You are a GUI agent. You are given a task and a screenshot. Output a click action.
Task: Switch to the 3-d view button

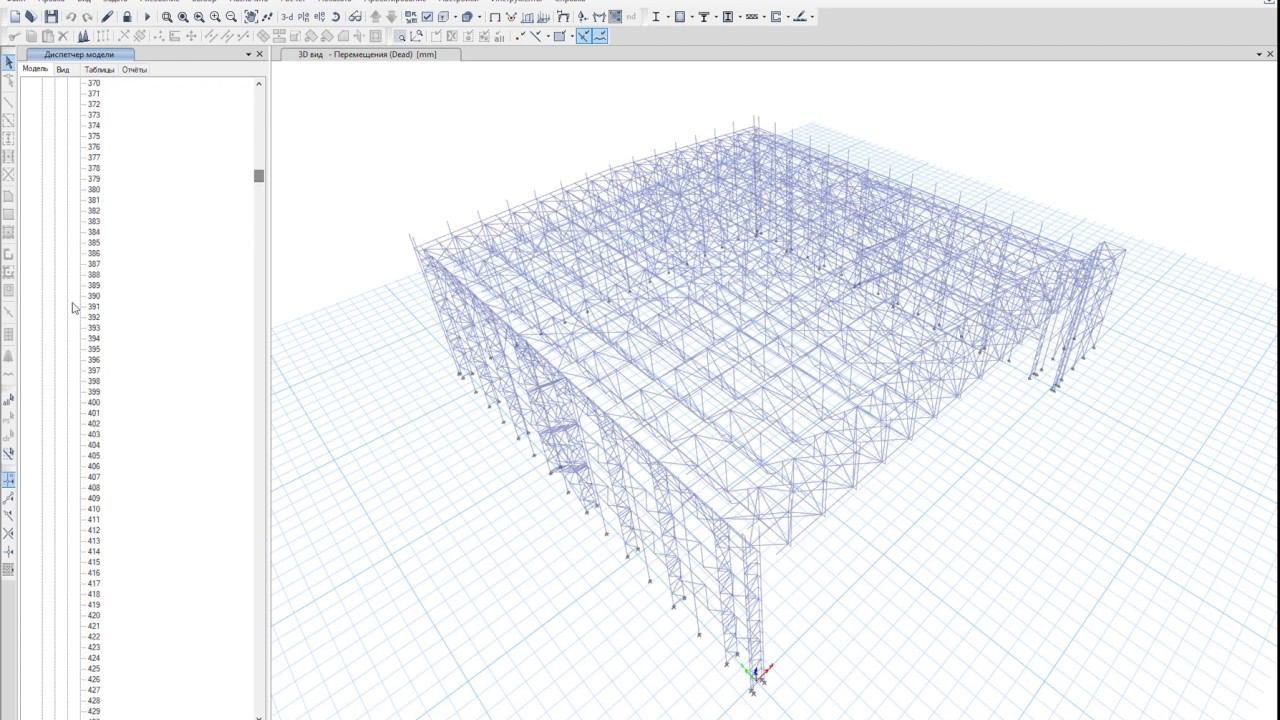[x=287, y=17]
